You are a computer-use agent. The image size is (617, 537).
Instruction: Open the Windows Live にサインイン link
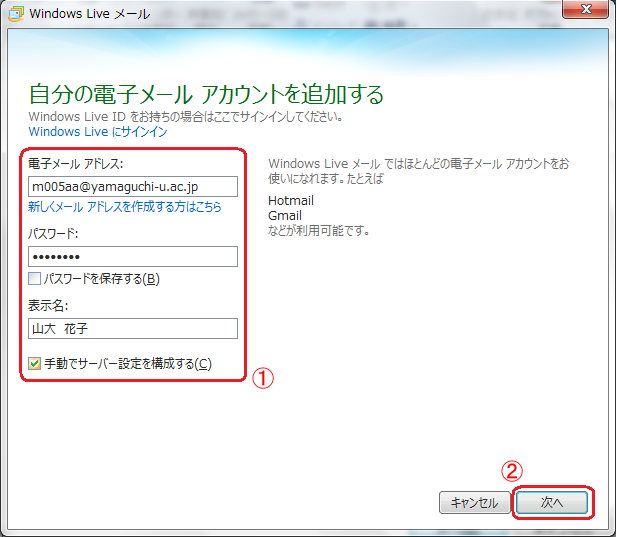pyautogui.click(x=98, y=131)
